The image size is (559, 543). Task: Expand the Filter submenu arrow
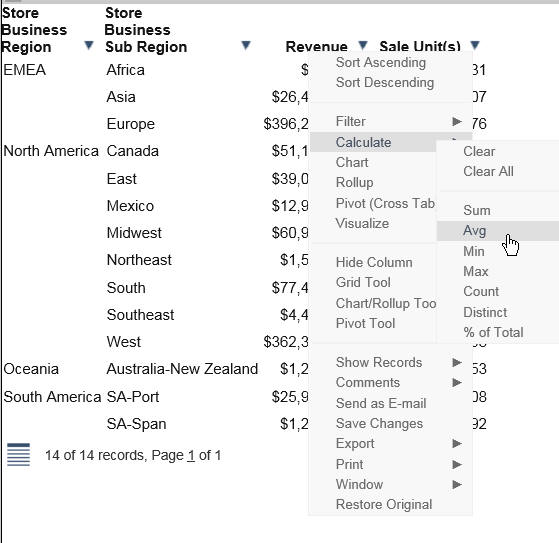(x=457, y=122)
